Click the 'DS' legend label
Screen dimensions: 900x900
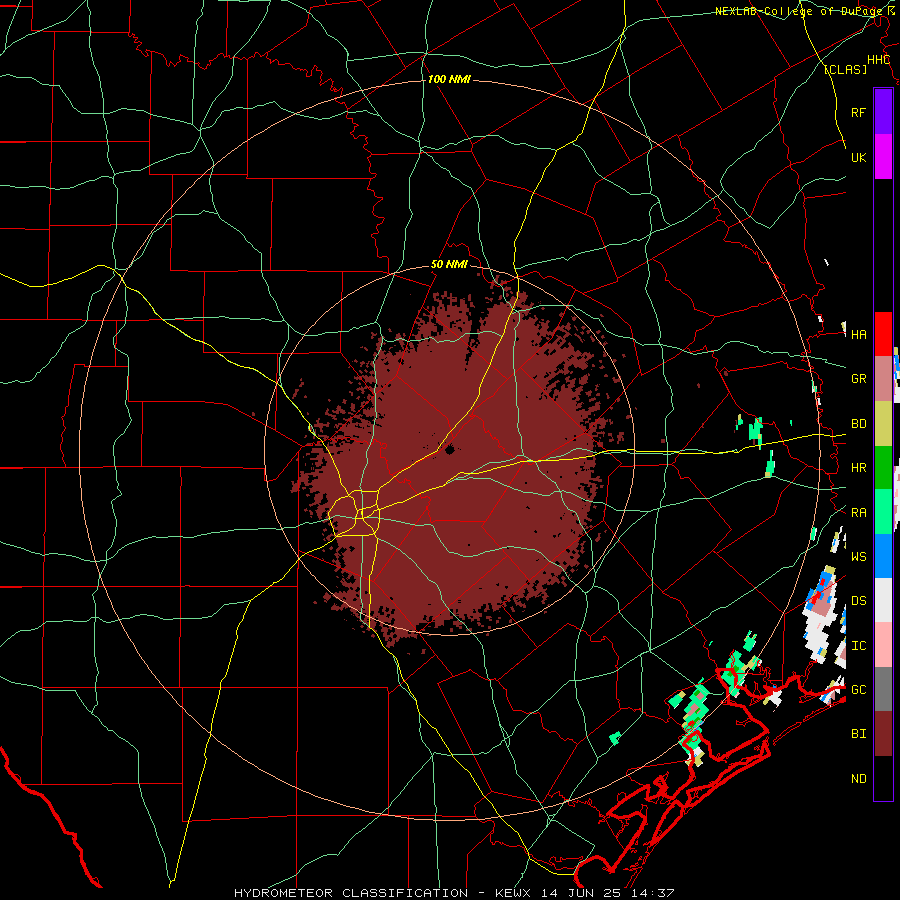click(x=858, y=600)
